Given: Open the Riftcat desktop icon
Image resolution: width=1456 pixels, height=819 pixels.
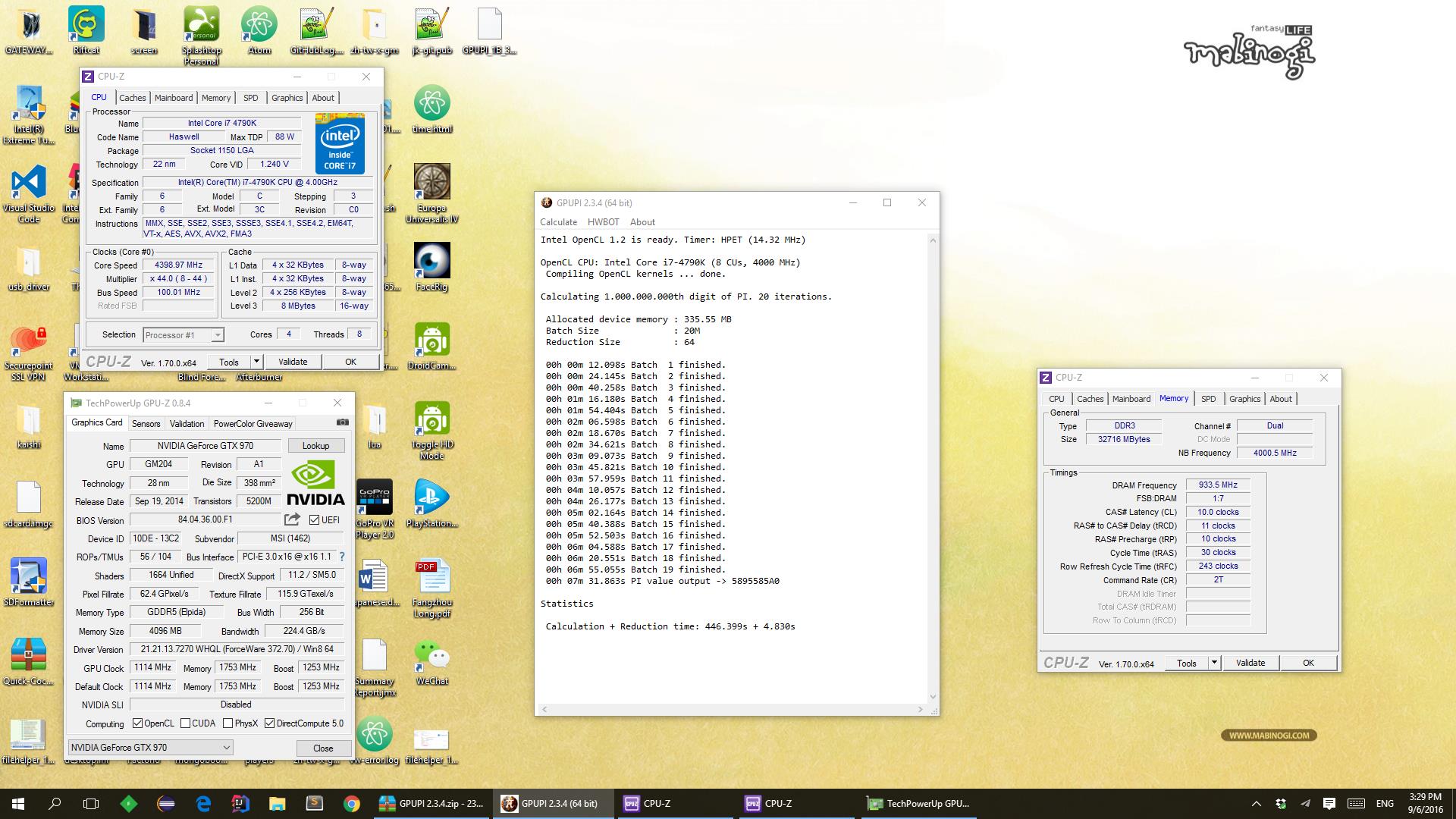Looking at the screenshot, I should click(x=86, y=30).
